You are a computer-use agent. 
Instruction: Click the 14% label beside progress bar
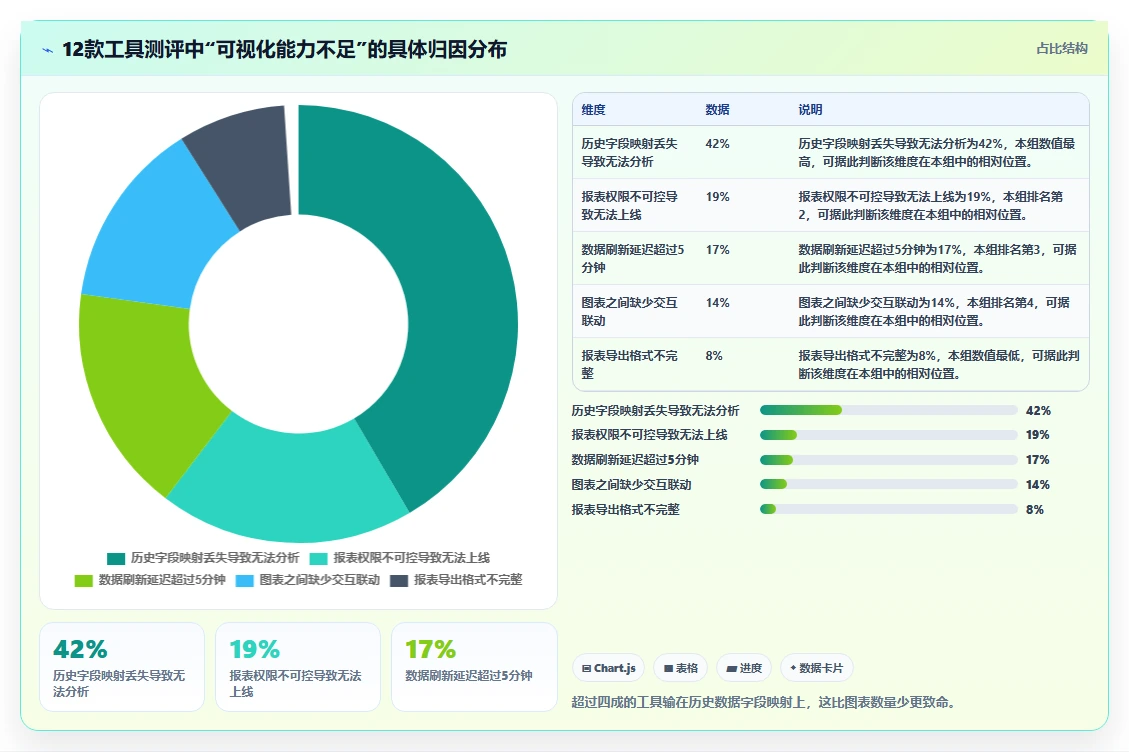click(1038, 485)
